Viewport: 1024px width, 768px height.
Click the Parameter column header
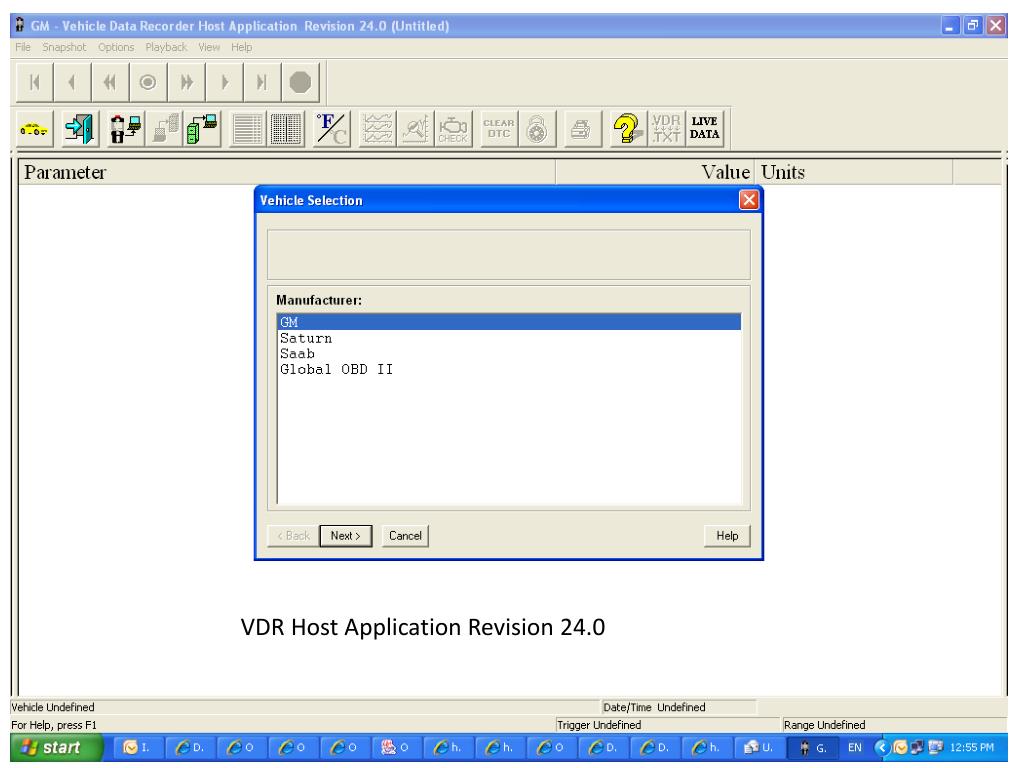coord(286,172)
